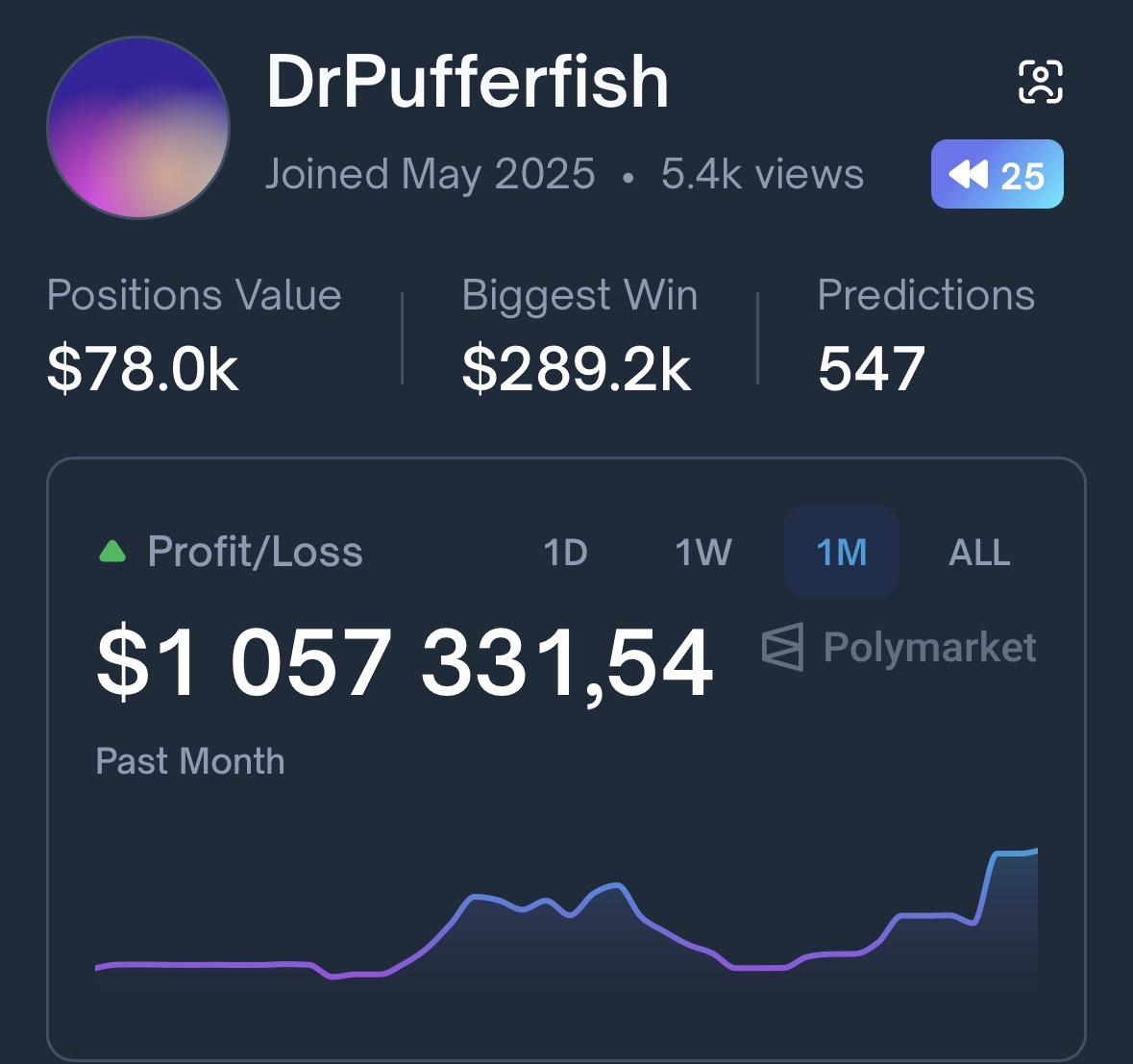Click the Profit/Loss label

click(255, 552)
